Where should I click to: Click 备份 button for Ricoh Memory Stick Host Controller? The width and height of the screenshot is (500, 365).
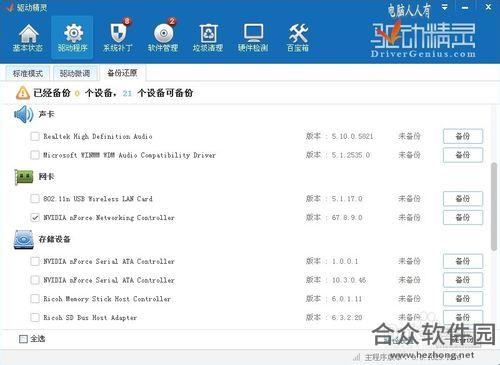pyautogui.click(x=463, y=299)
